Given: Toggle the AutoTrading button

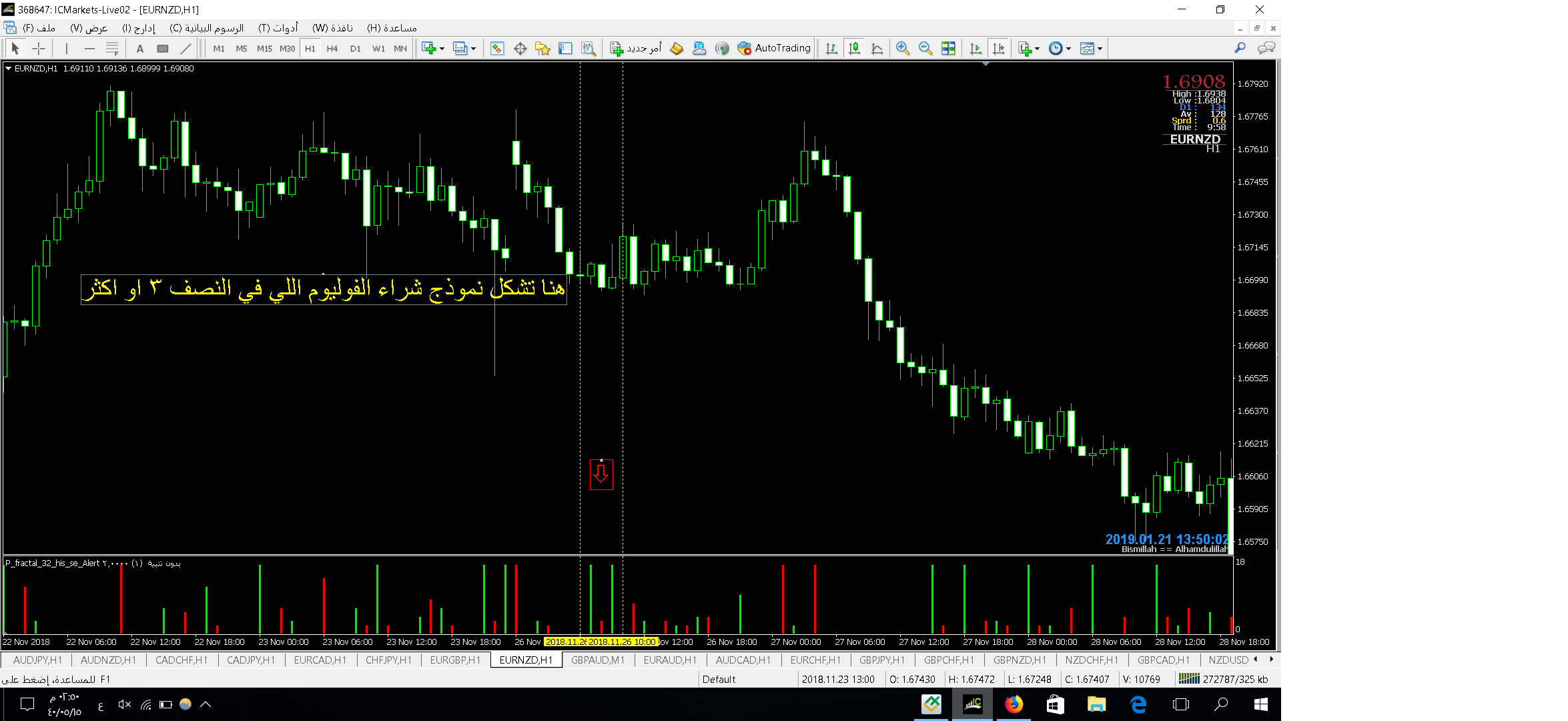Looking at the screenshot, I should pos(774,48).
